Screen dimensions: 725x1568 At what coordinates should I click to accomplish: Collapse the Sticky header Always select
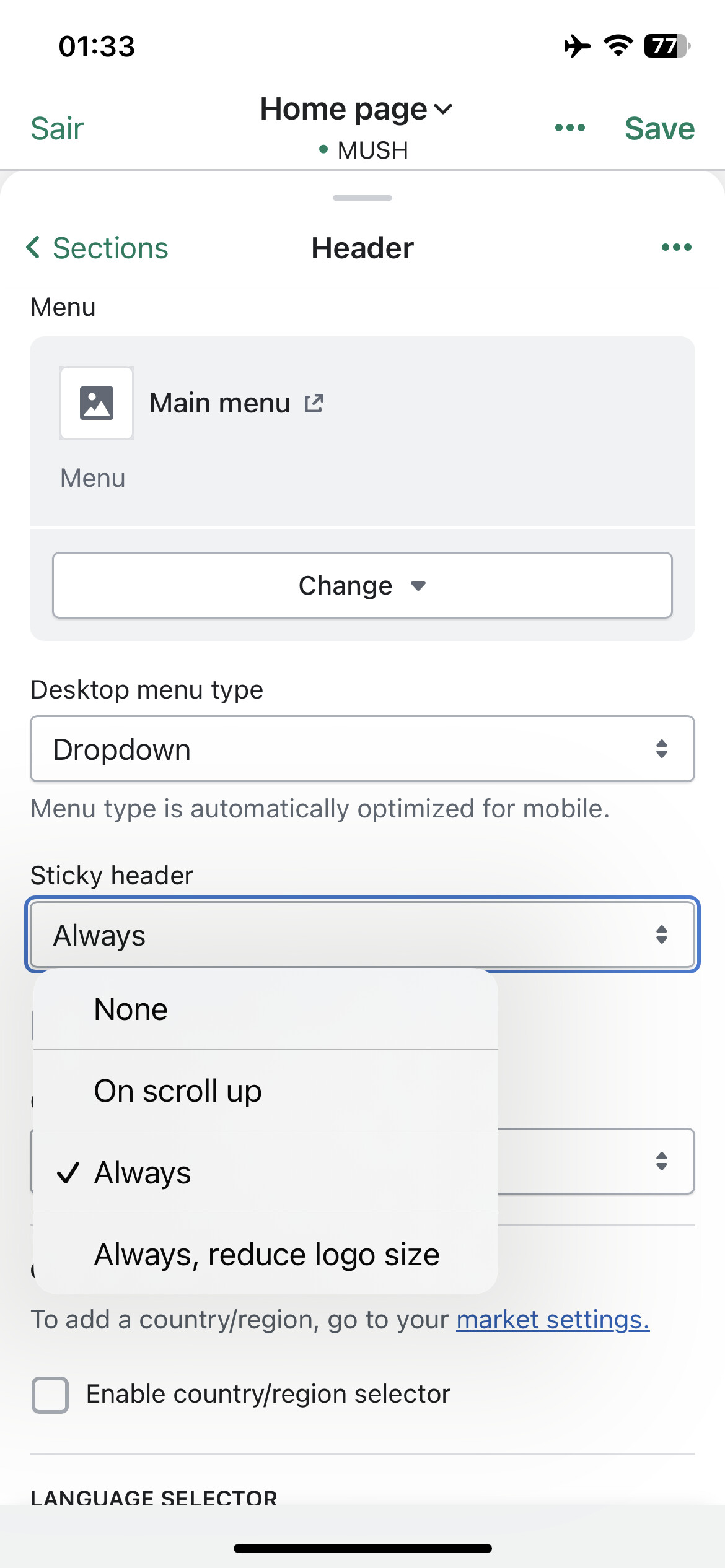coord(362,935)
